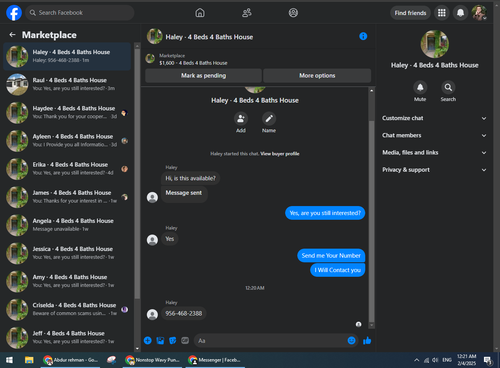
Task: Open More options for listing
Action: (x=317, y=76)
